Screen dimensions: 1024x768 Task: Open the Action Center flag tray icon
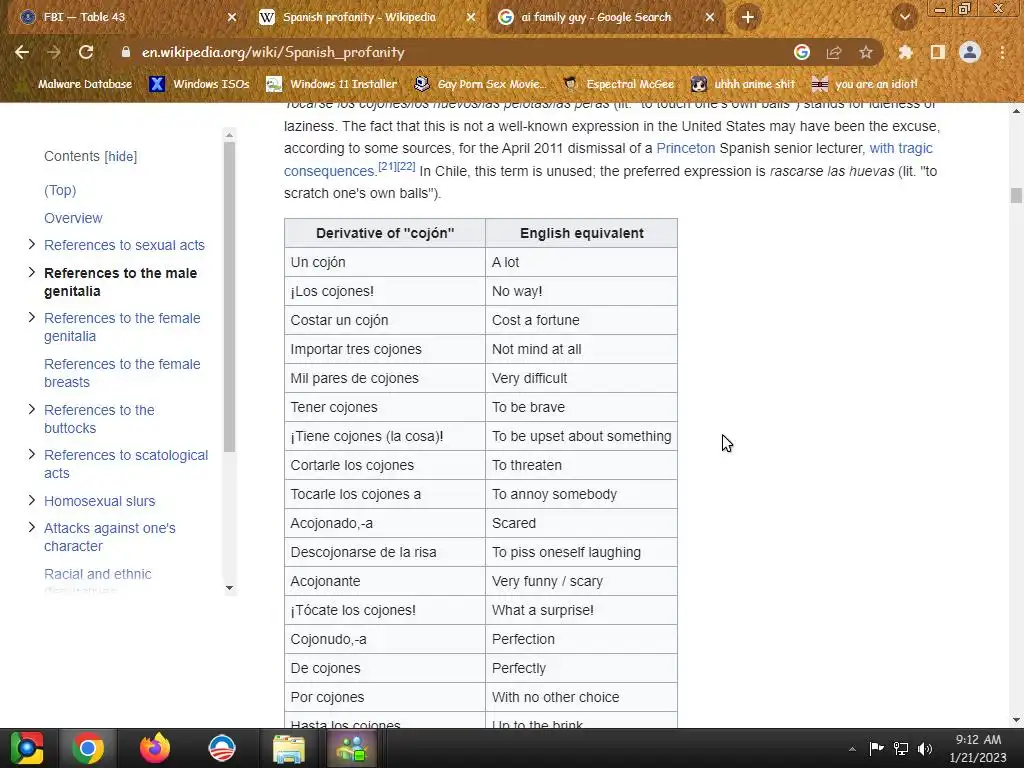(876, 748)
